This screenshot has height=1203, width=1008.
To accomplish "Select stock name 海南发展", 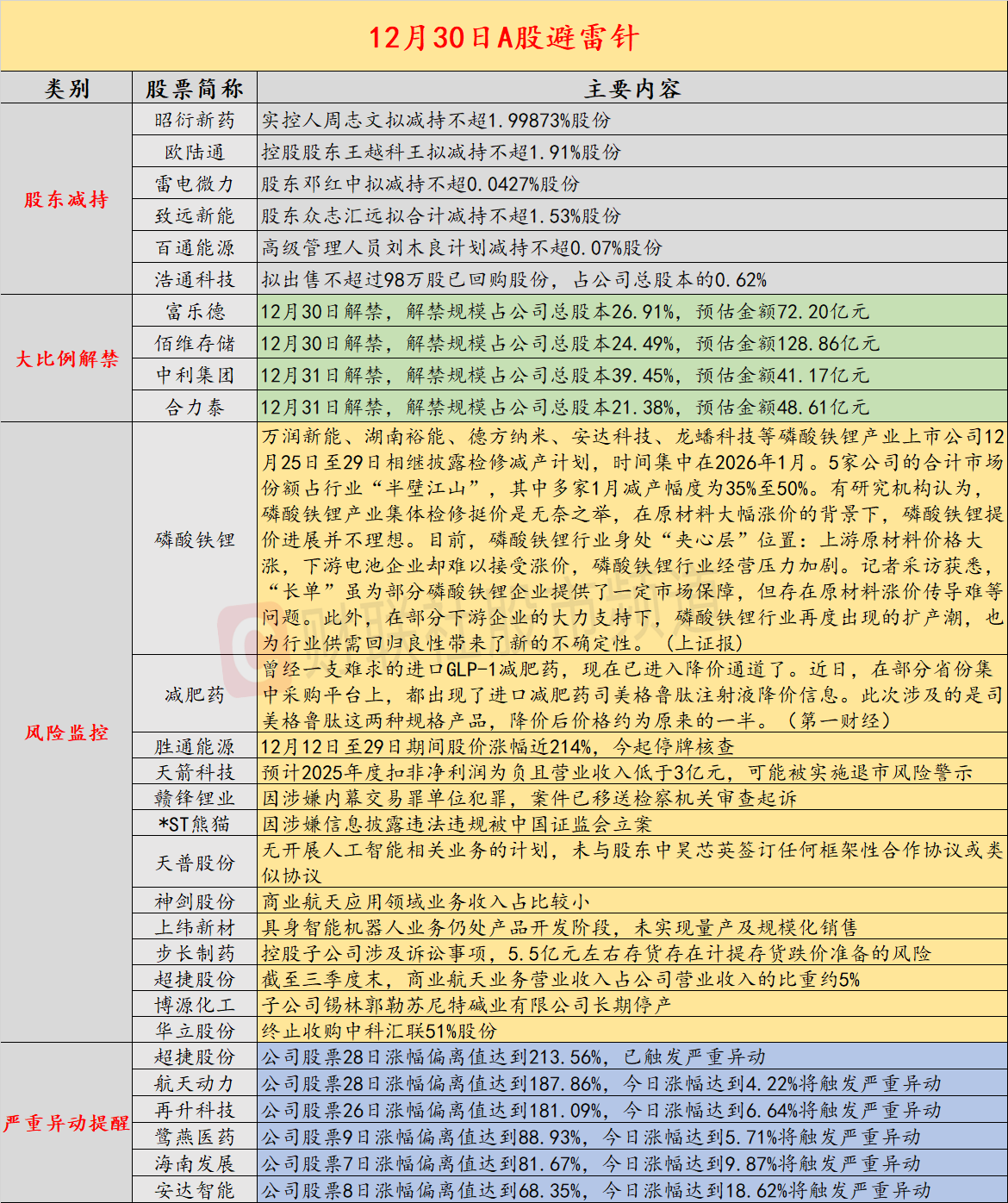I will click(195, 1163).
